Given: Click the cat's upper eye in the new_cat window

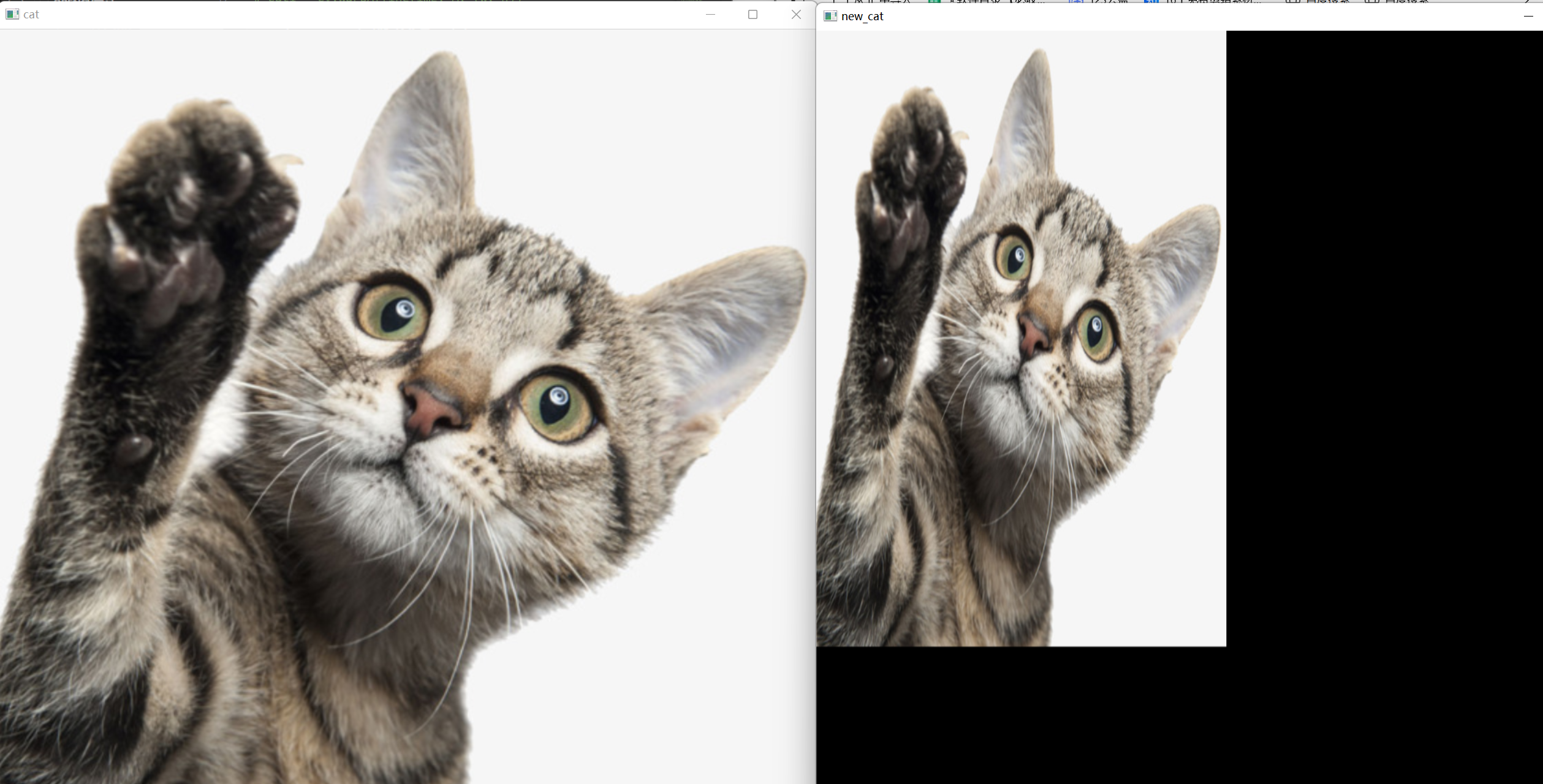Looking at the screenshot, I should [x=1013, y=257].
